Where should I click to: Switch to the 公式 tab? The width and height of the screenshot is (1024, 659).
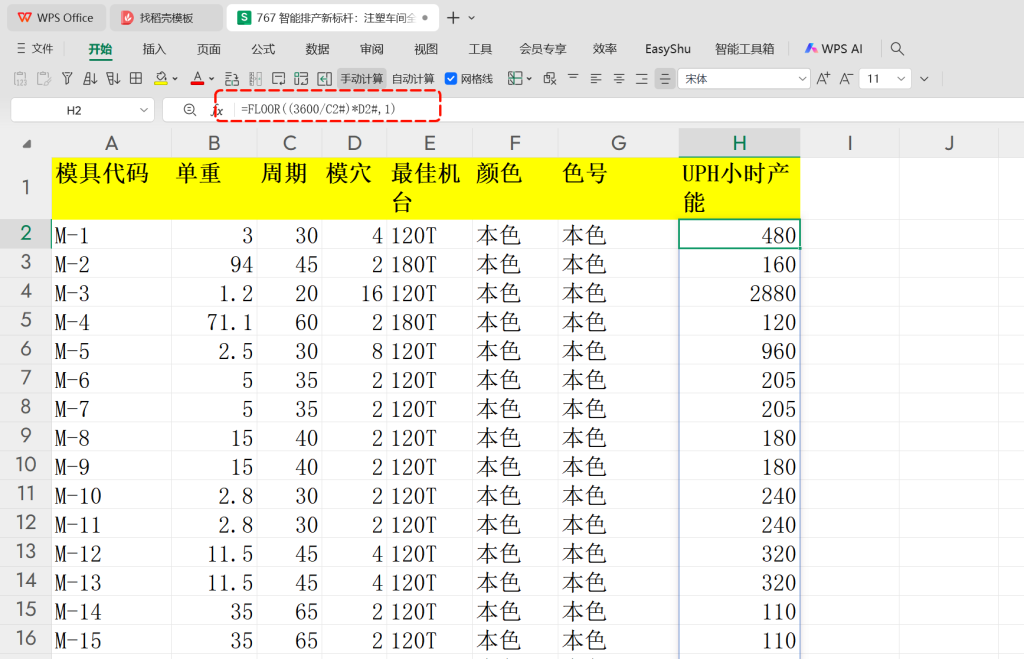click(263, 49)
